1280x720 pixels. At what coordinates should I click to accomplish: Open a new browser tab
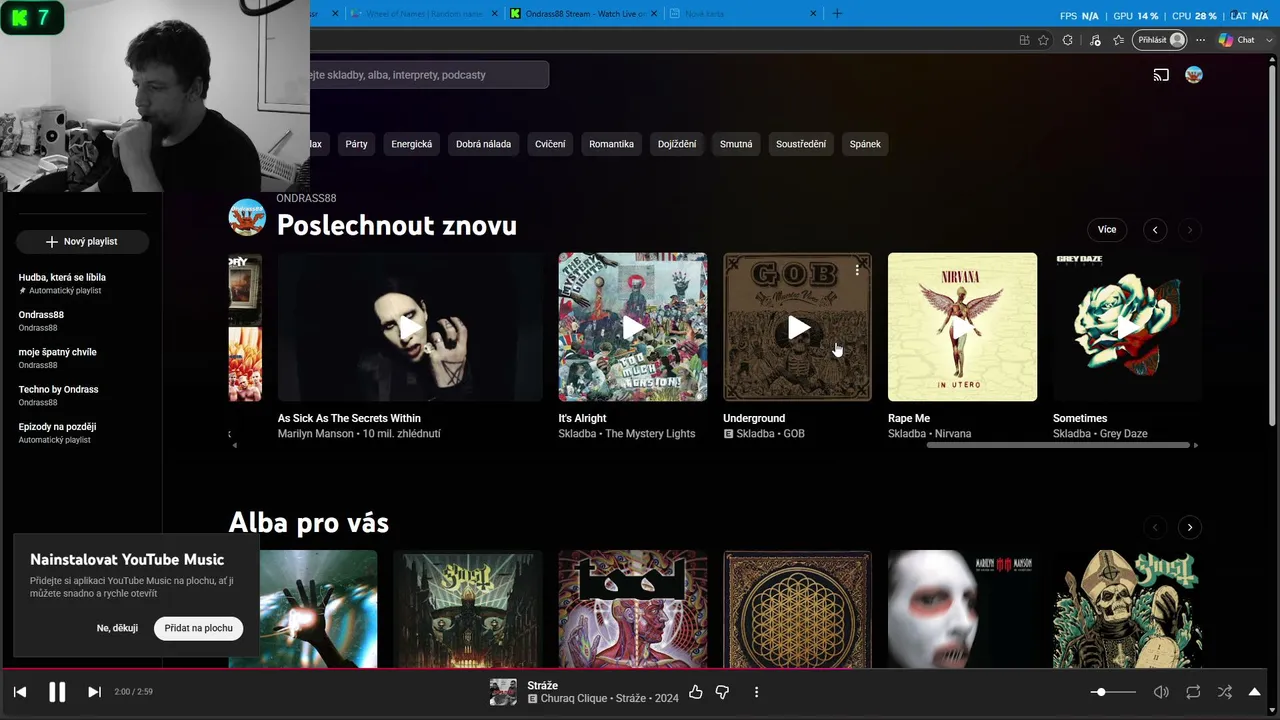coord(837,13)
